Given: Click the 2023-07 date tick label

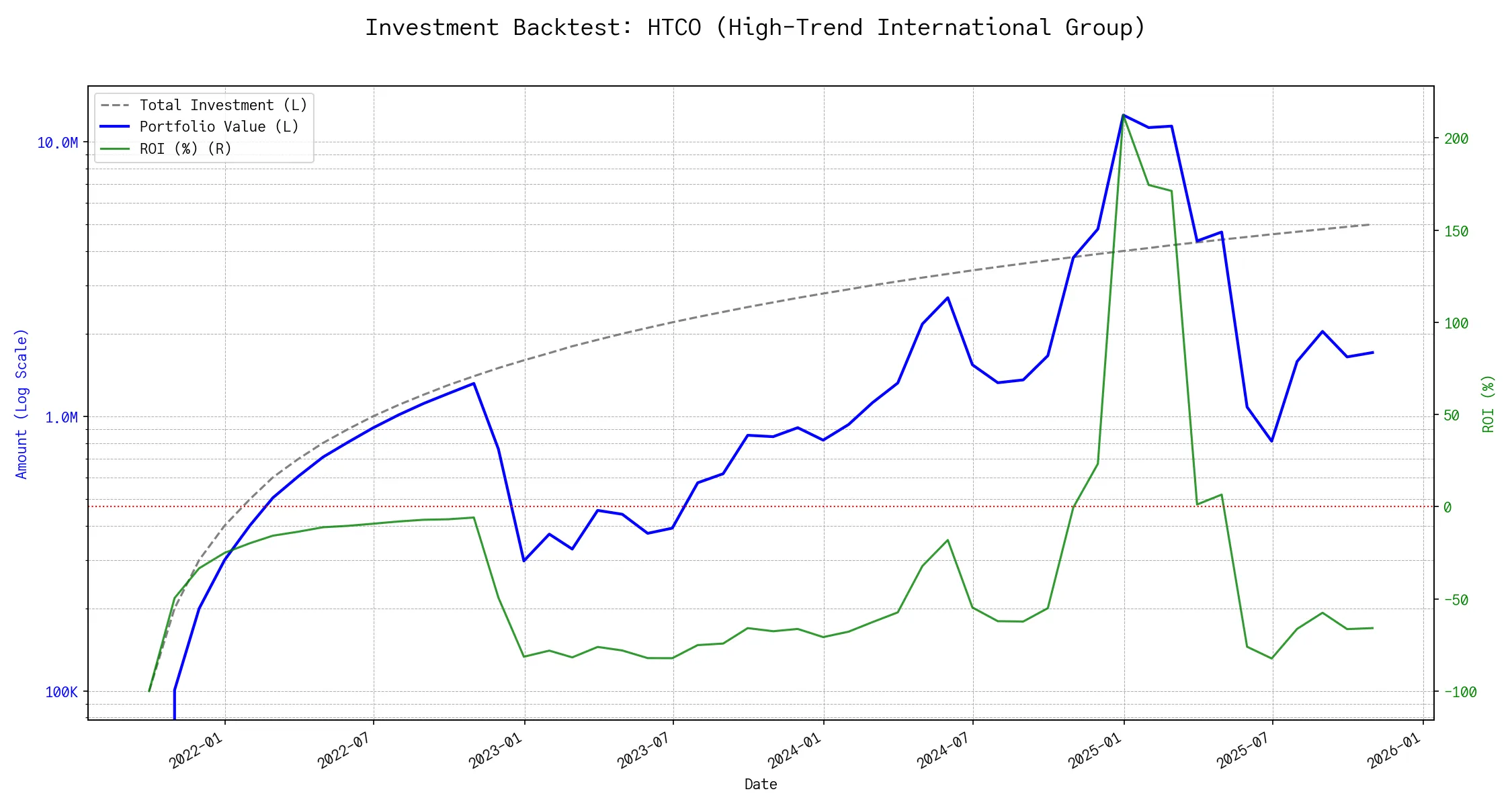Looking at the screenshot, I should coord(644,751).
